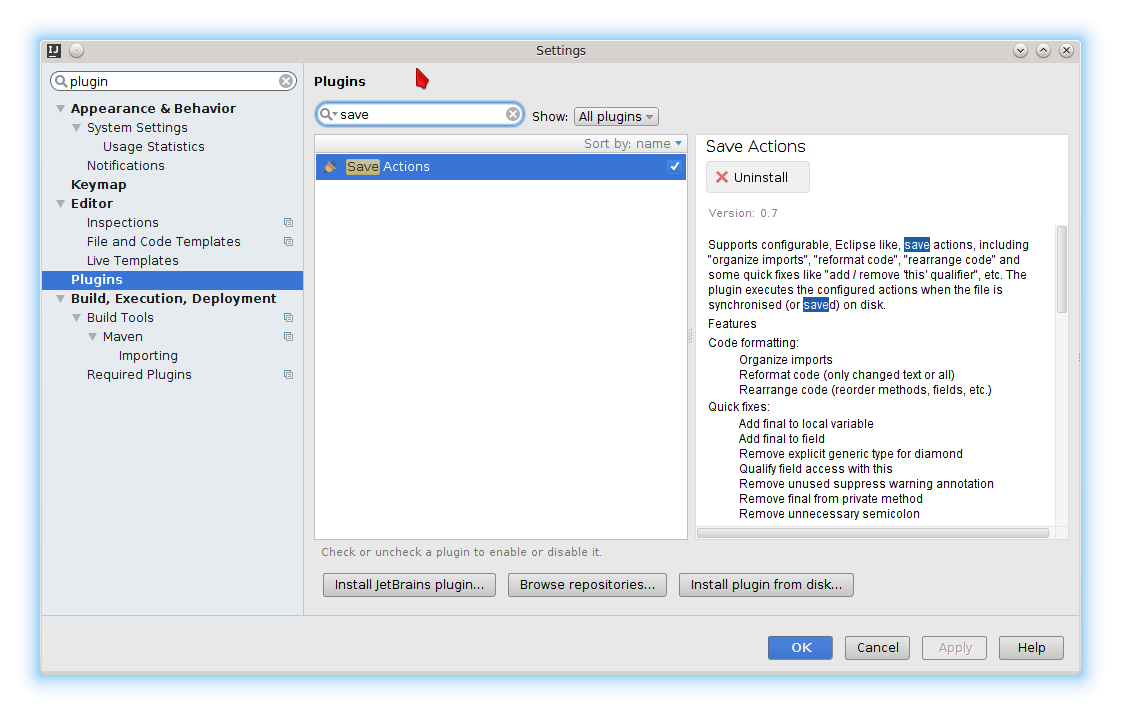Collapse Appearance & Behavior section
Viewport: 1121px width, 715px height.
tap(61, 109)
